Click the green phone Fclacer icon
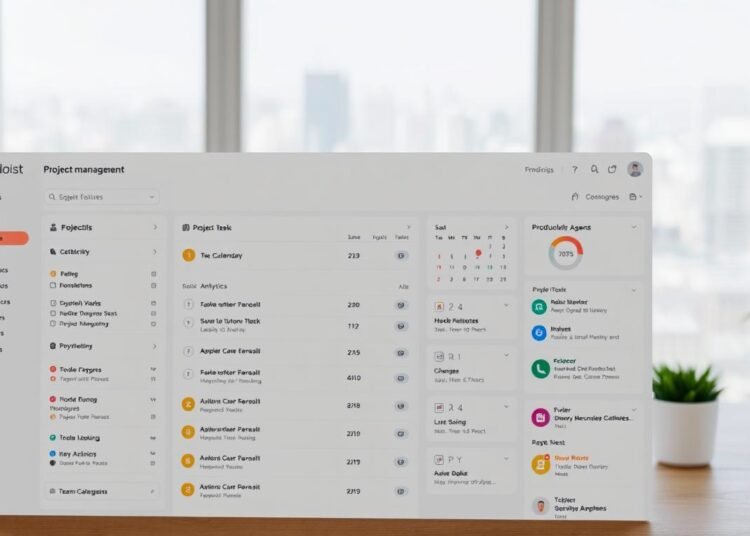Screen dimensions: 750x536 pos(540,369)
